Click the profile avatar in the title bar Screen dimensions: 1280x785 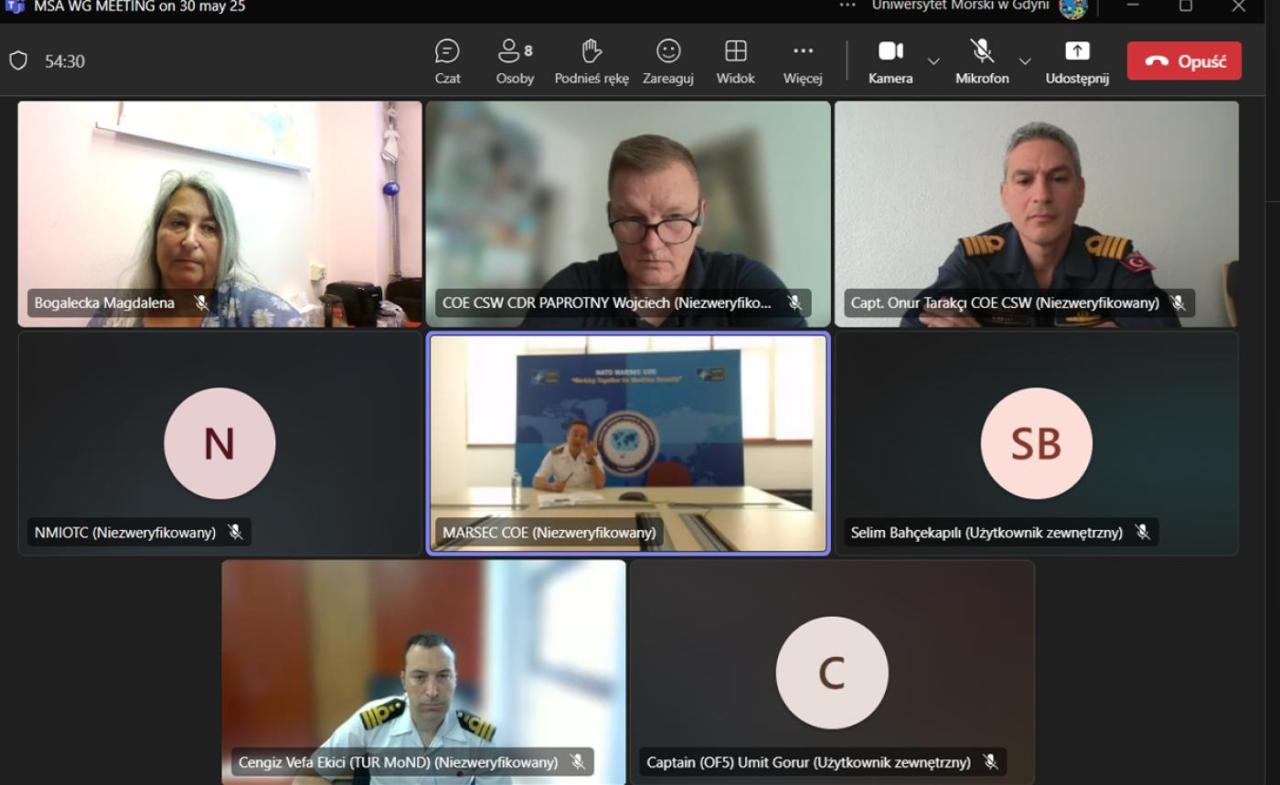pyautogui.click(x=1072, y=7)
